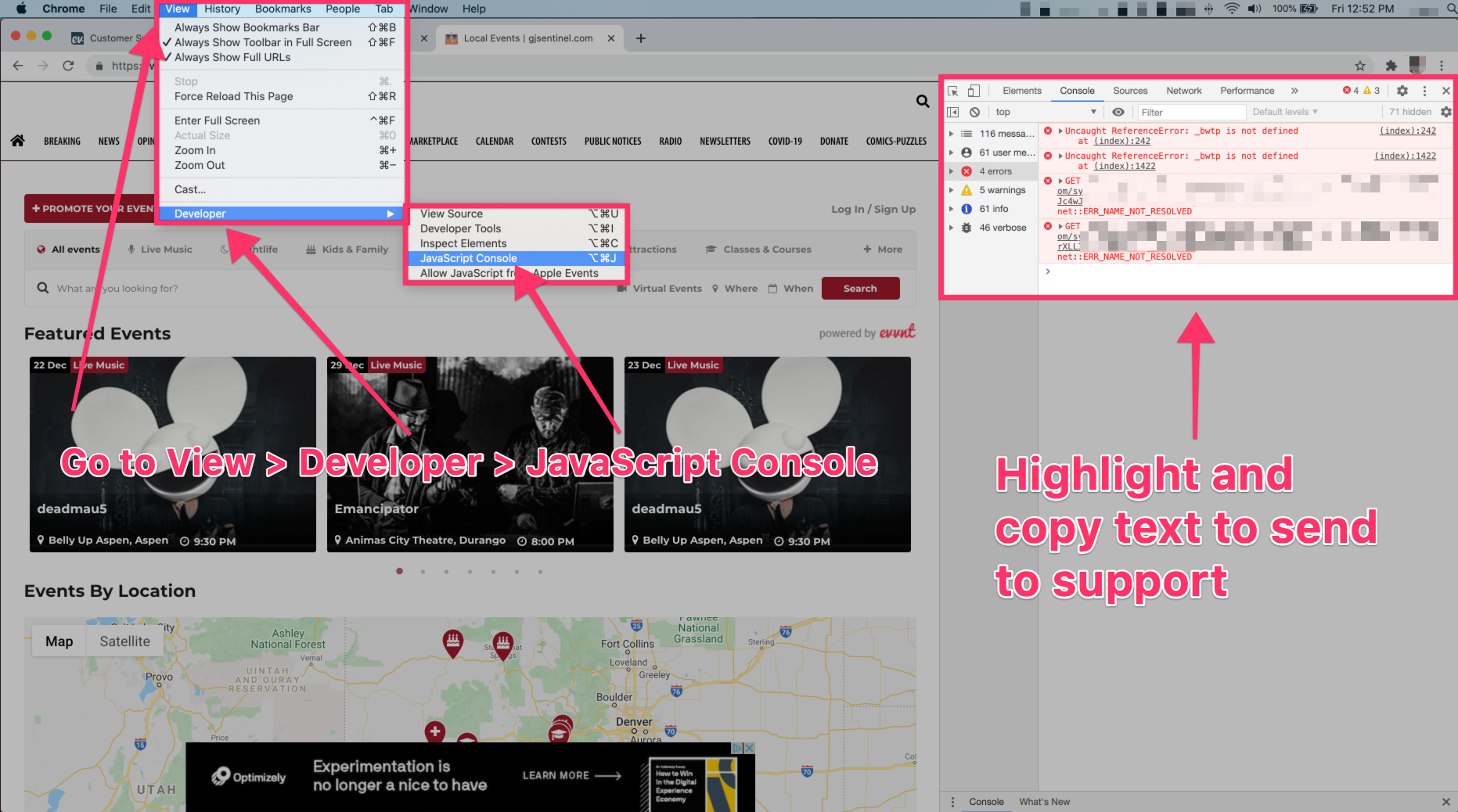Close the bottom DevTools drawer
Viewport: 1458px width, 812px height.
click(x=1445, y=802)
